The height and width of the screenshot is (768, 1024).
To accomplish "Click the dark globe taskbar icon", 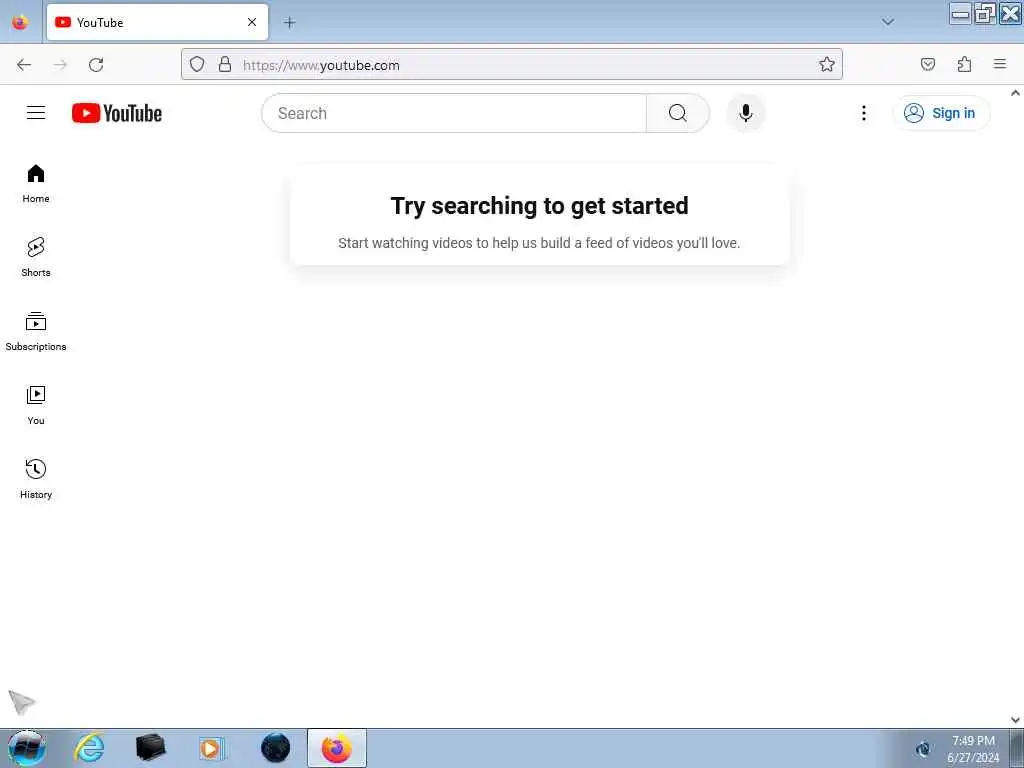I will pos(276,748).
